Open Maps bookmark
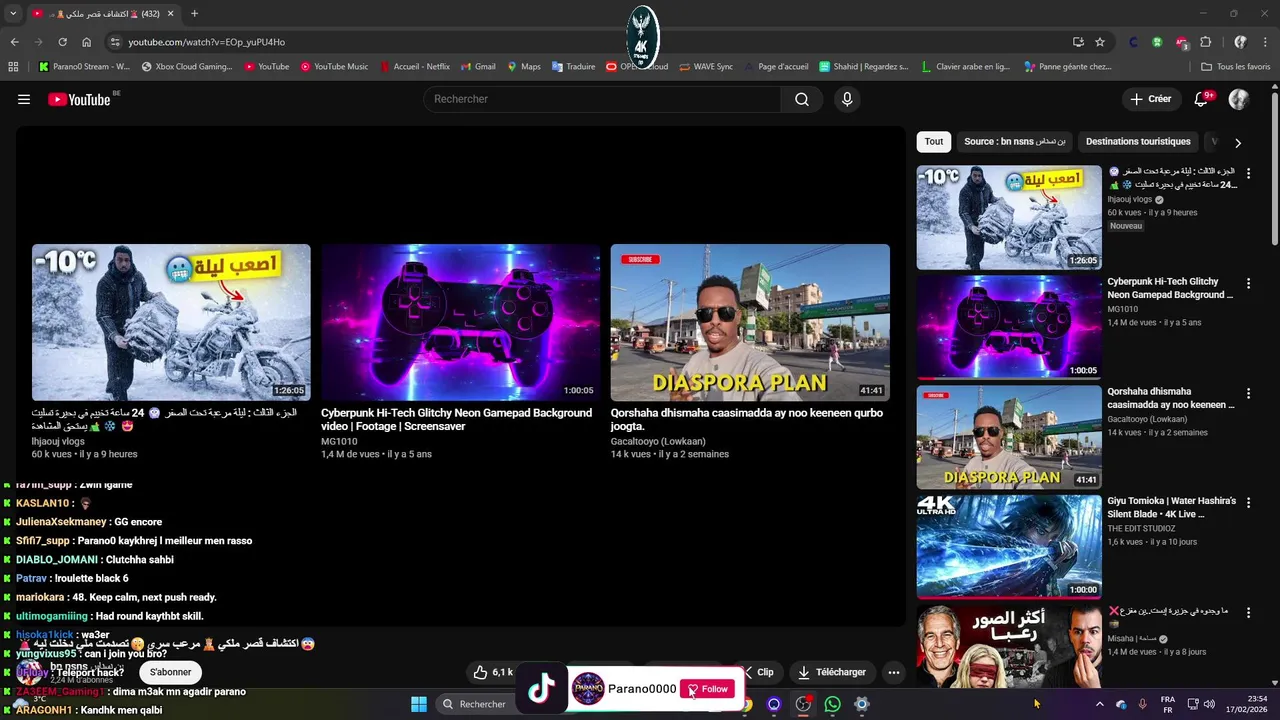Viewport: 1280px width, 720px height. [524, 67]
